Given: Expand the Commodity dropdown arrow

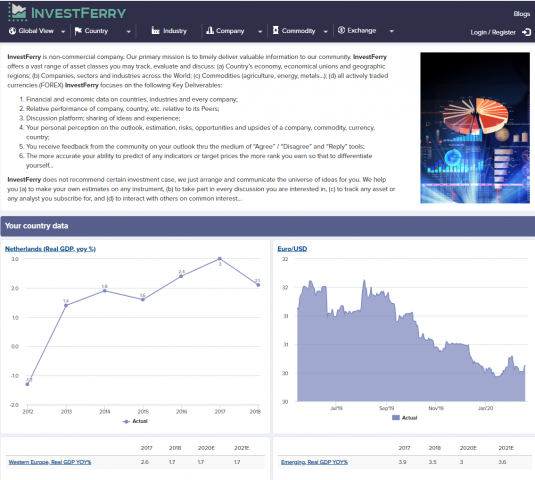Looking at the screenshot, I should [326, 31].
